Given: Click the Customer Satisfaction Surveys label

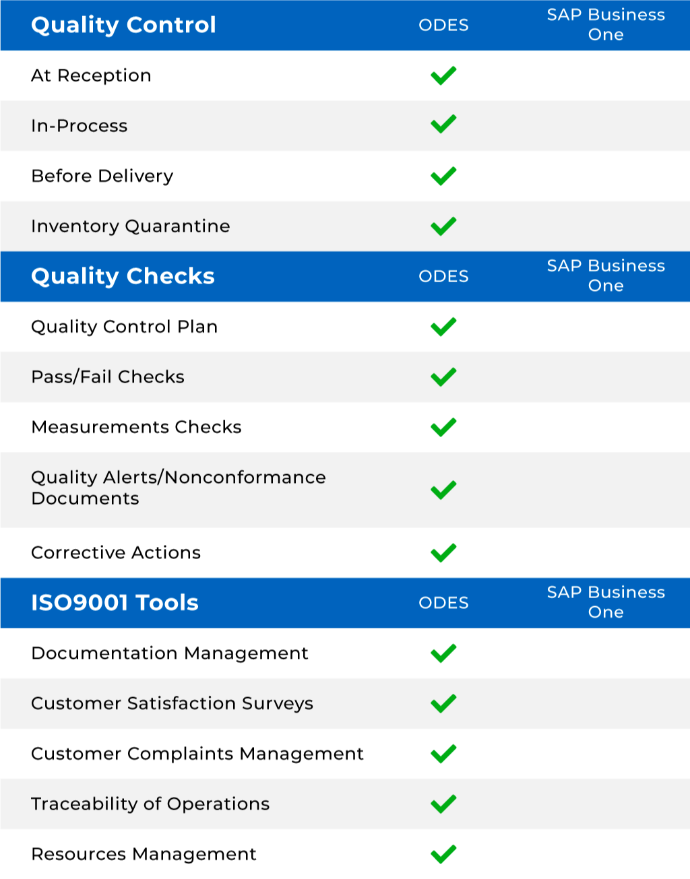Looking at the screenshot, I should pyautogui.click(x=172, y=704).
